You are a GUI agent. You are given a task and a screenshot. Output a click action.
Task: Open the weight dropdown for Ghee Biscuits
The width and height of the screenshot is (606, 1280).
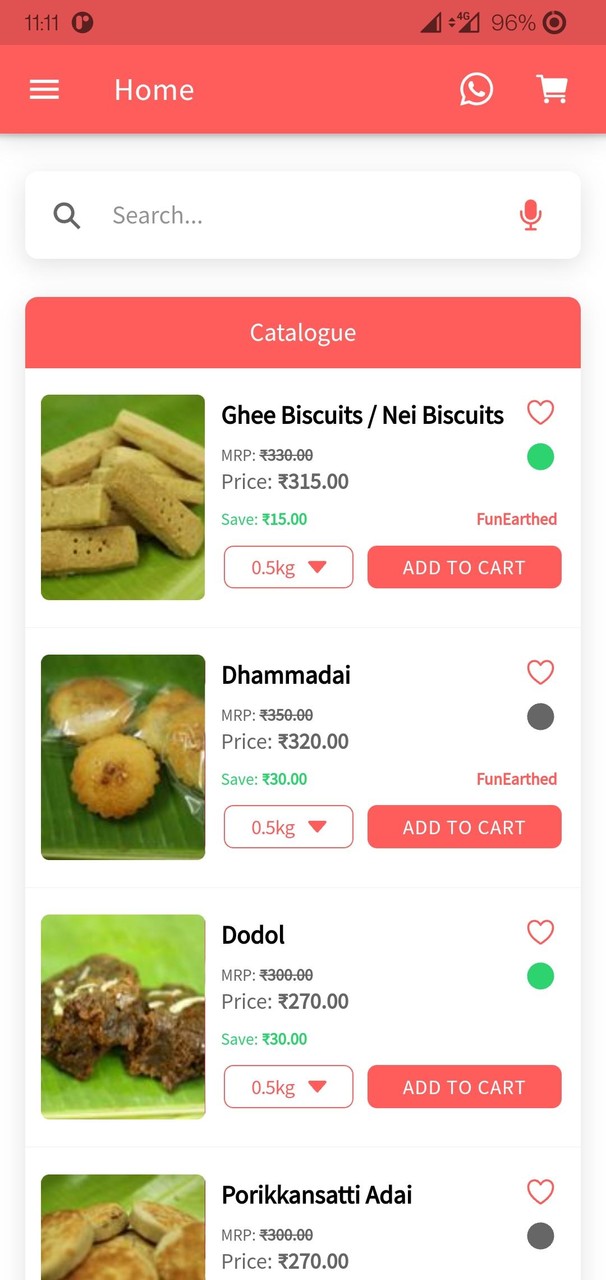tap(288, 567)
